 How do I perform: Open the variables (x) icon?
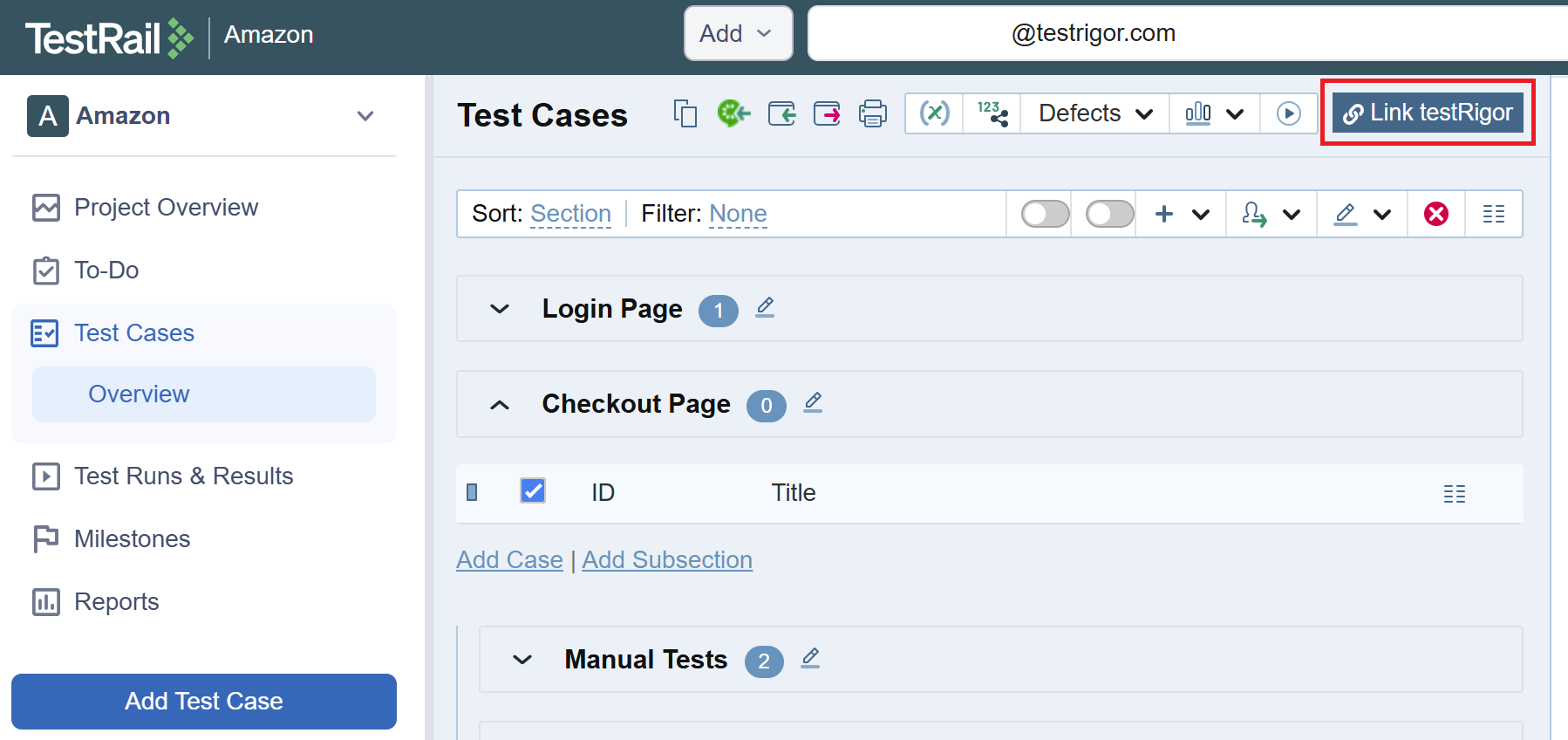934,113
